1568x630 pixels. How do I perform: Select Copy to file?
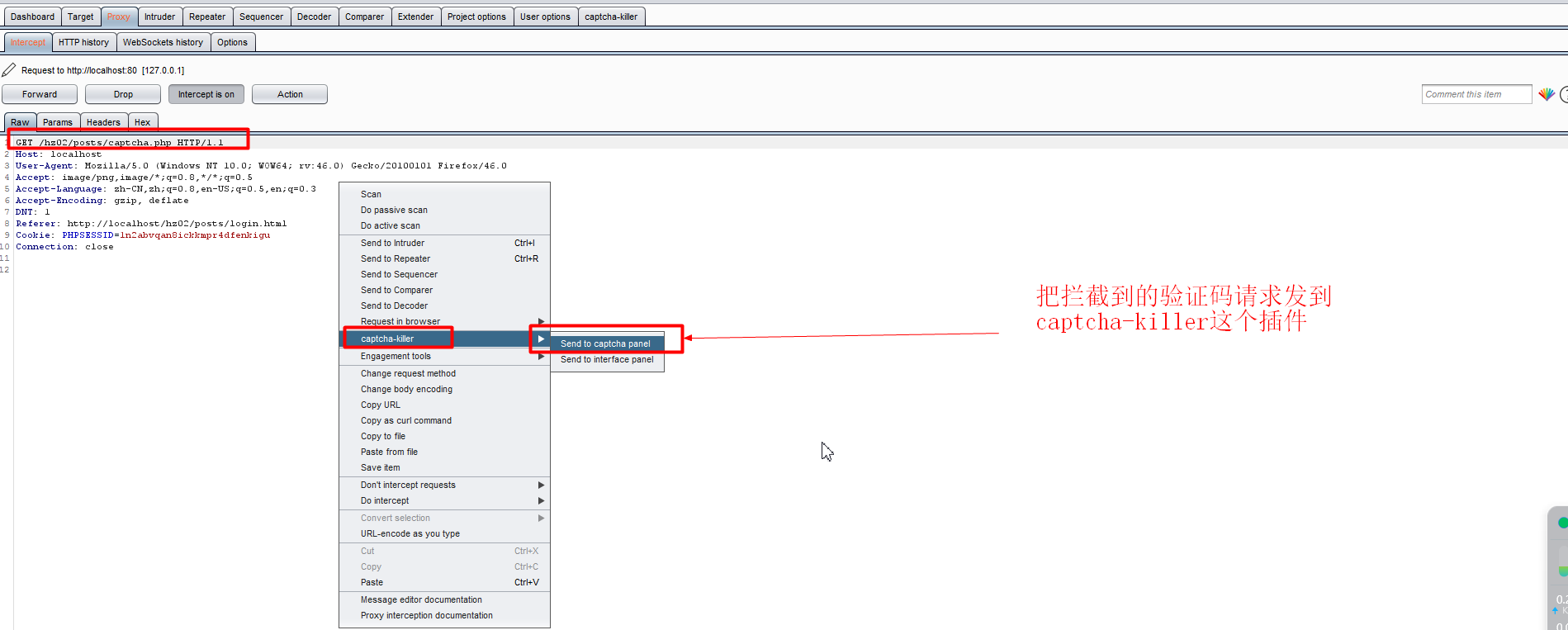(x=444, y=437)
